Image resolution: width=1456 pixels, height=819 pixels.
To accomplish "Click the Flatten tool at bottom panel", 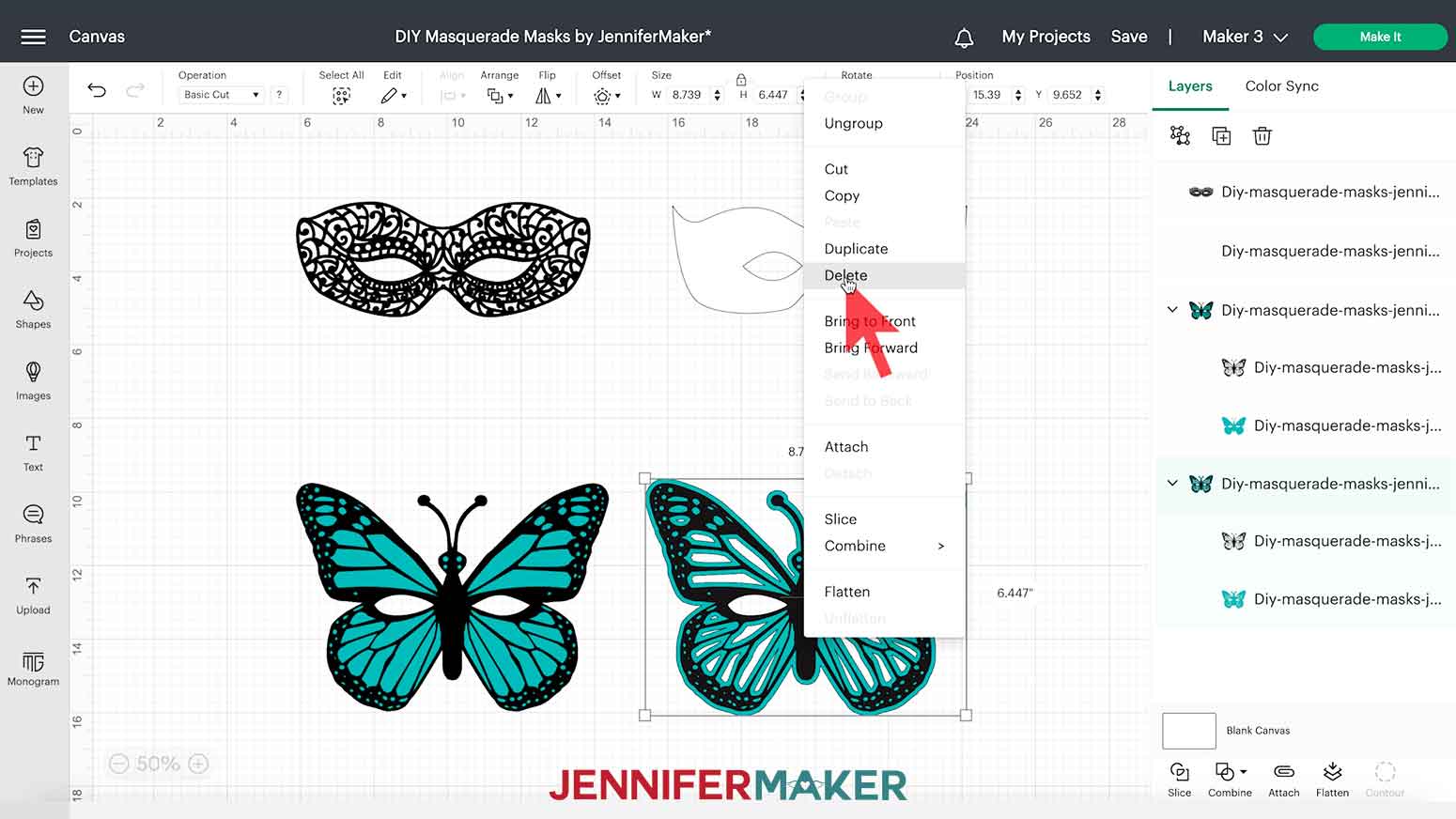I will 1332,780.
